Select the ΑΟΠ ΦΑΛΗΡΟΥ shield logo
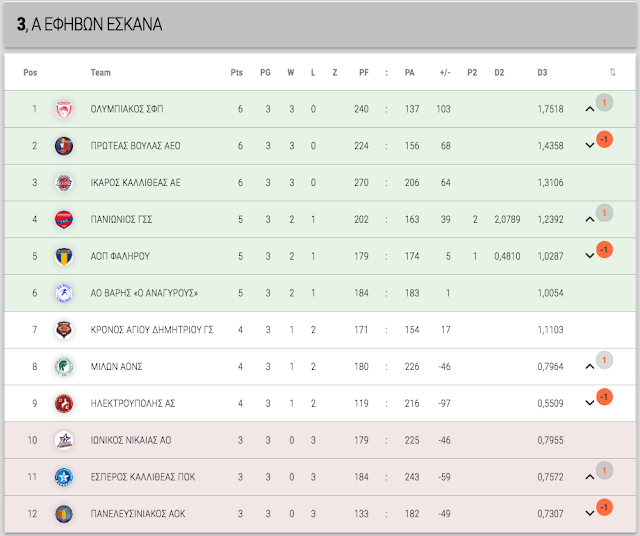The image size is (640, 536). pyautogui.click(x=64, y=256)
